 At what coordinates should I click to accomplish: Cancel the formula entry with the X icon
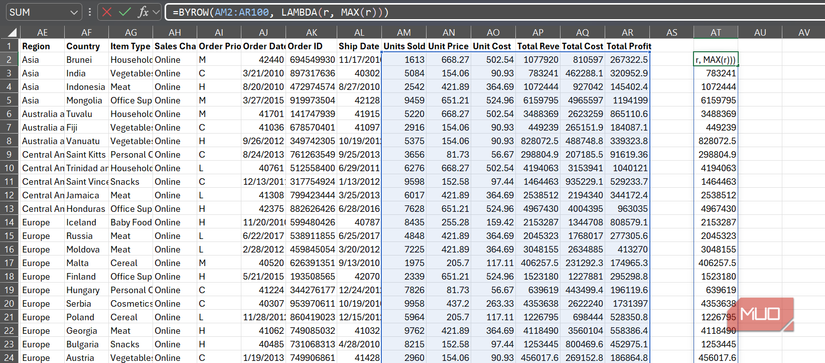click(x=107, y=12)
